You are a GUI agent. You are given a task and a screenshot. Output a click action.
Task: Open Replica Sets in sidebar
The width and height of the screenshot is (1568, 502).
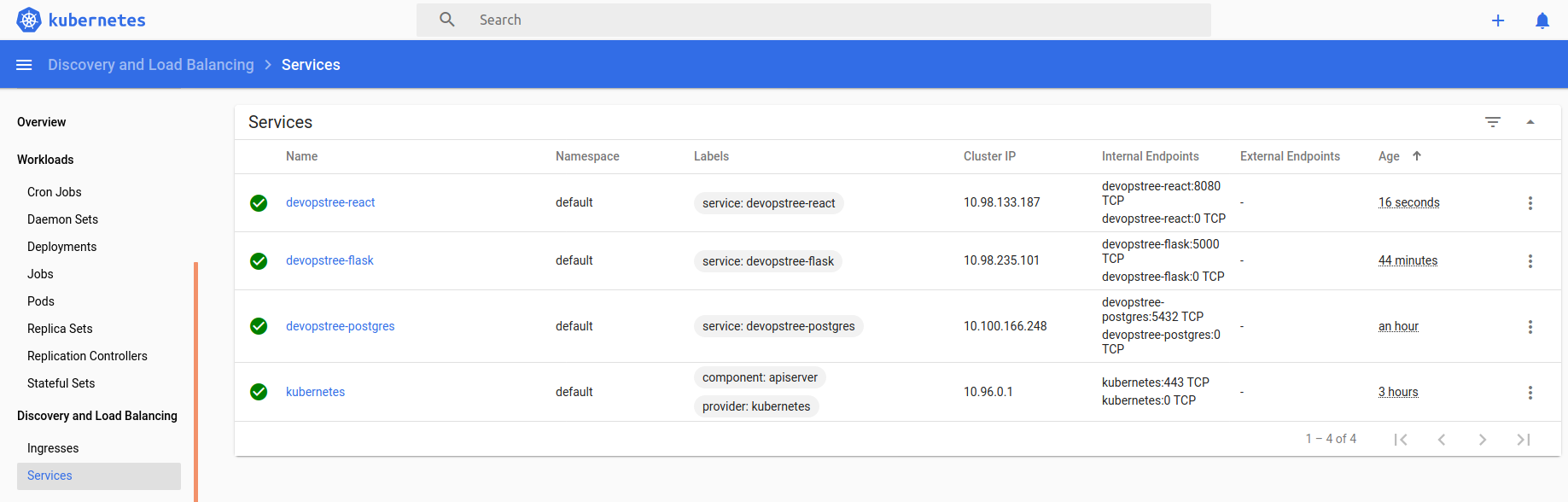coord(60,329)
